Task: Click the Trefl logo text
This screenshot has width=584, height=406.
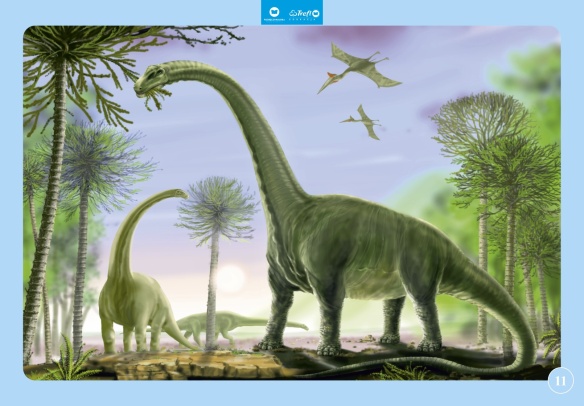Action: [304, 13]
